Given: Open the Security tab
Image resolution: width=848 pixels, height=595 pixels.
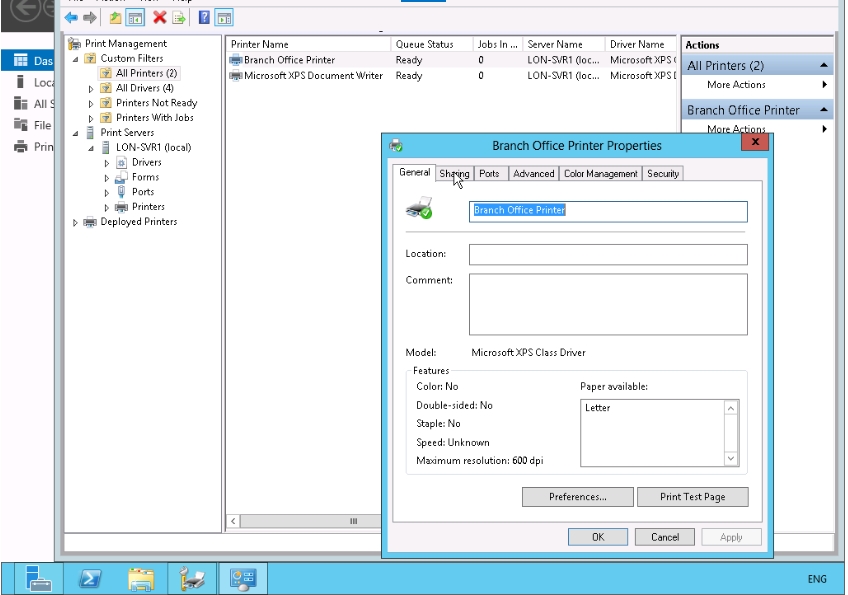Looking at the screenshot, I should [x=662, y=173].
